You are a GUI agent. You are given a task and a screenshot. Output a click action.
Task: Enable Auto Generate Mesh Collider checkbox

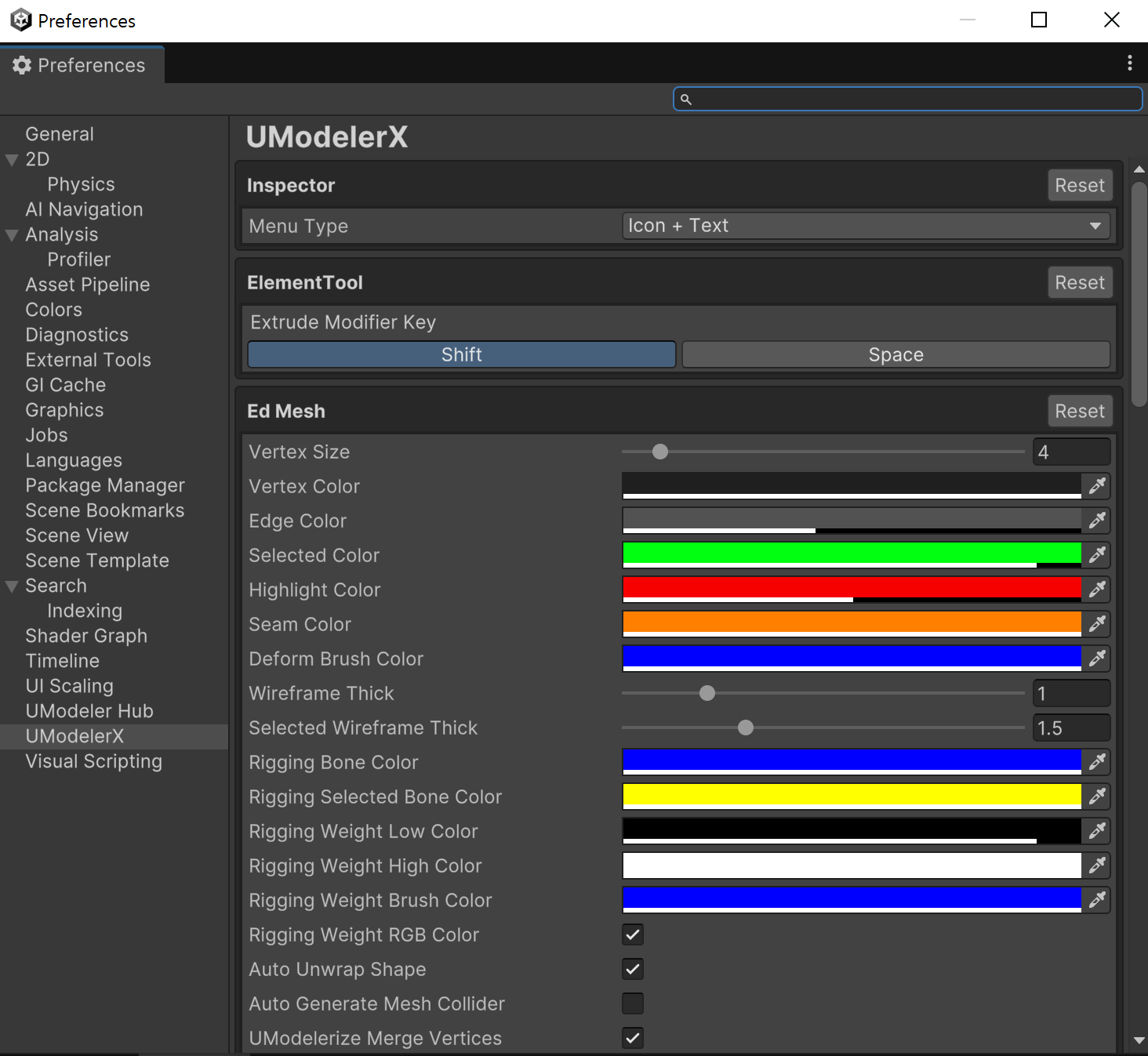click(633, 1003)
